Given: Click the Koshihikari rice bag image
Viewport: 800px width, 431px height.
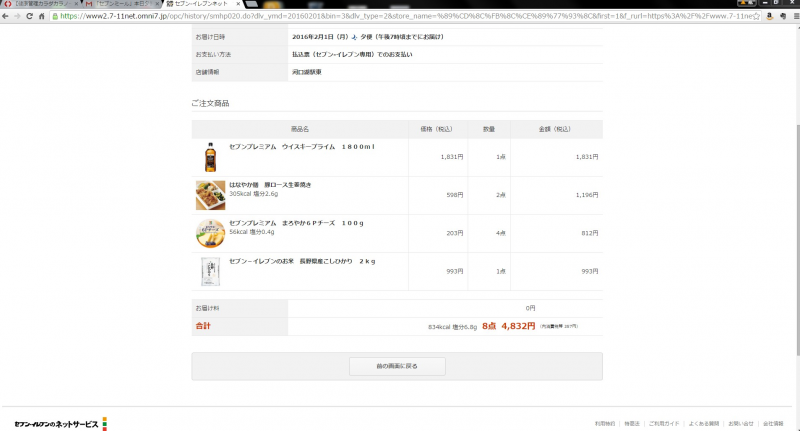Looking at the screenshot, I should point(210,270).
